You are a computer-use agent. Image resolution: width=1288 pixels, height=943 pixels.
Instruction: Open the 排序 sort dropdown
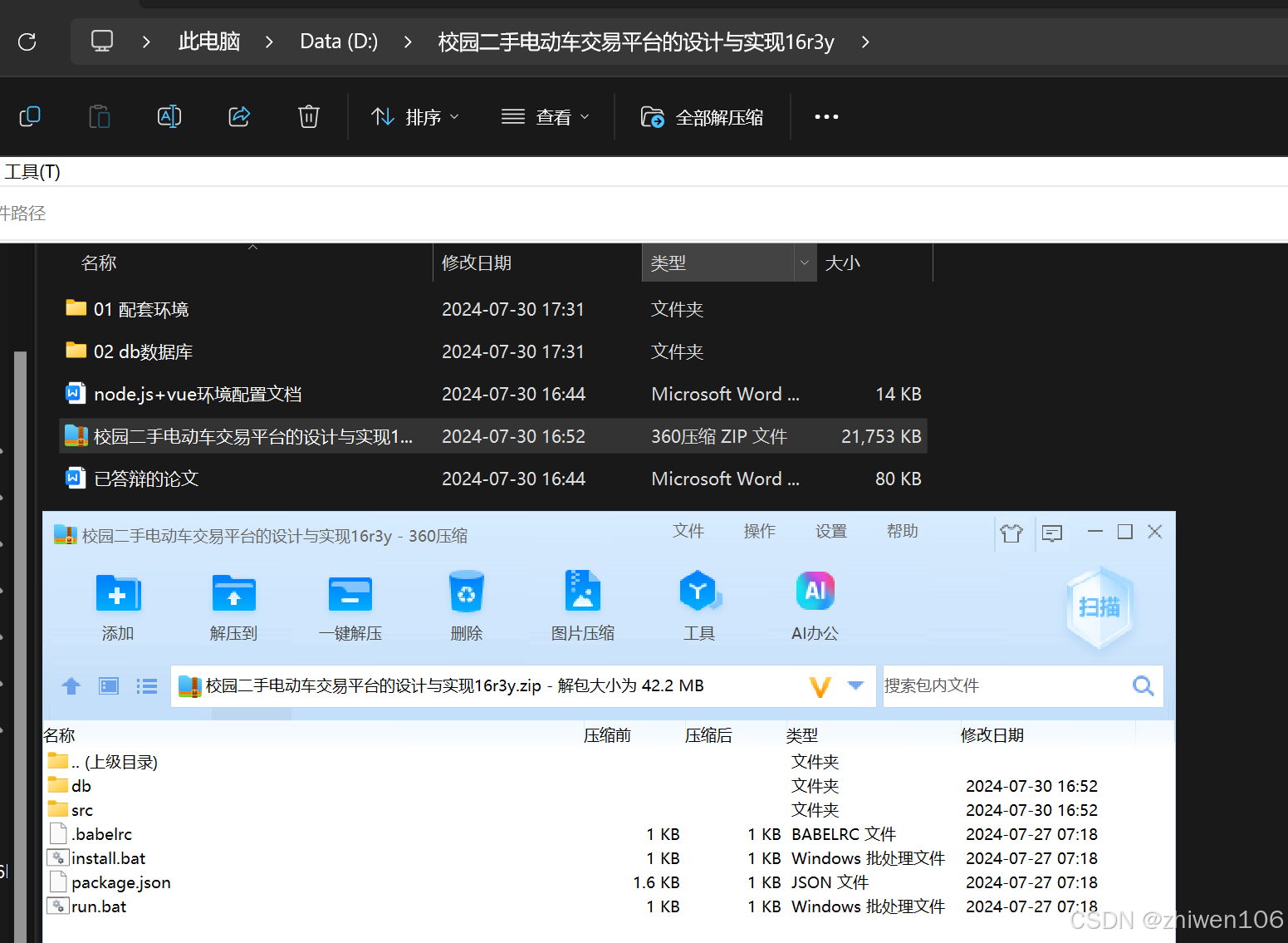click(414, 117)
